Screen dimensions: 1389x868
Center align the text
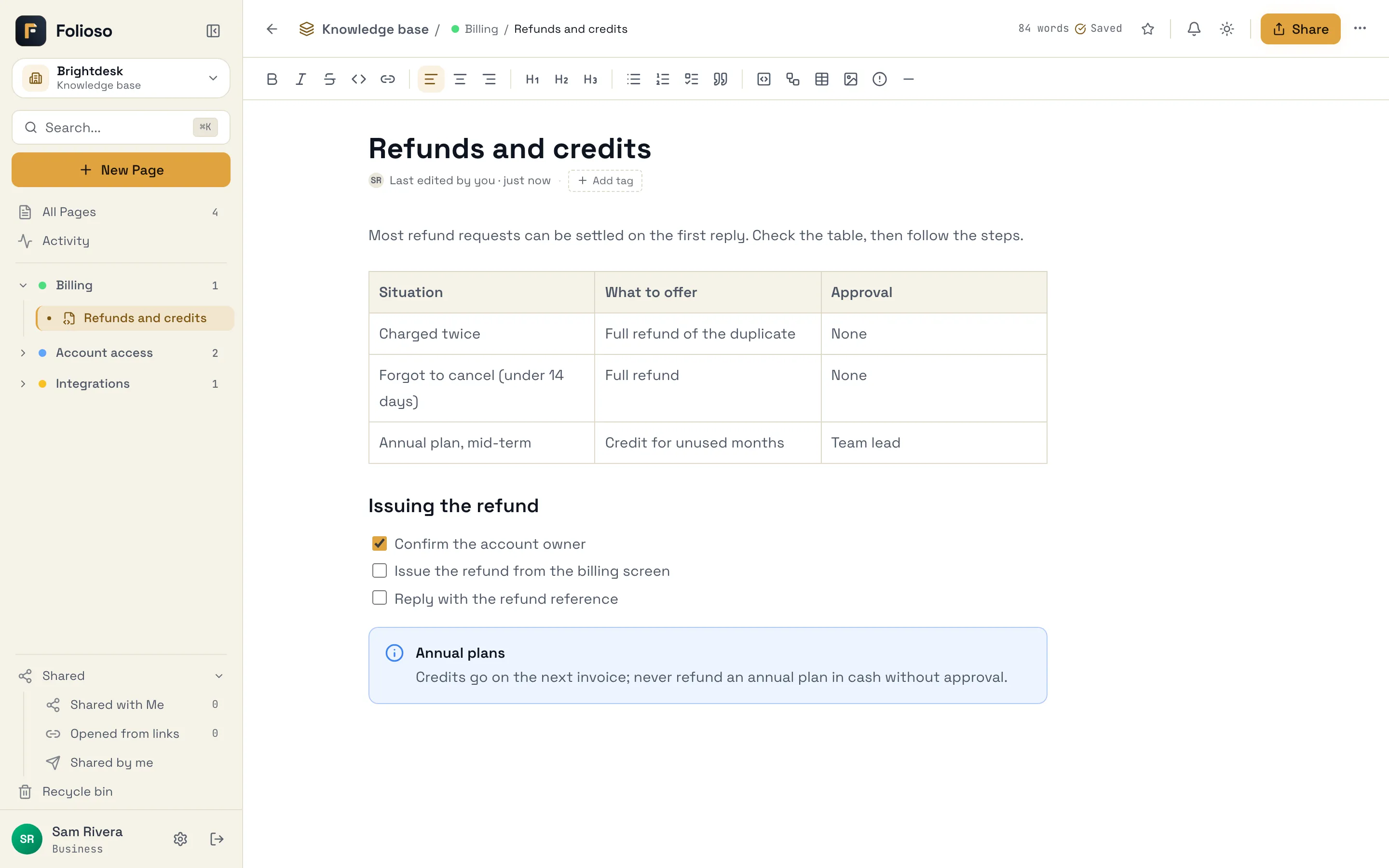click(x=460, y=79)
